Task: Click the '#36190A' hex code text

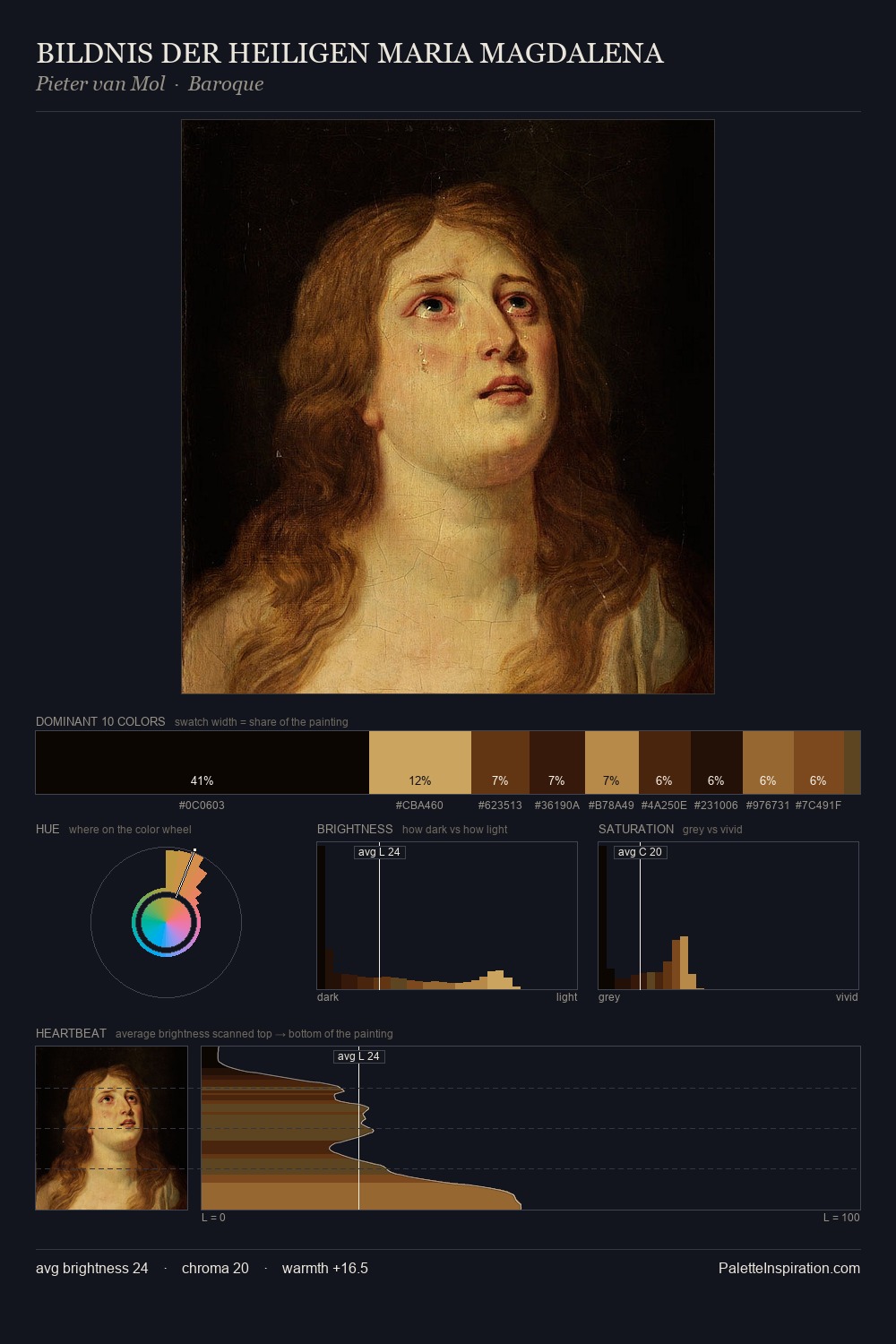Action: pos(557,806)
